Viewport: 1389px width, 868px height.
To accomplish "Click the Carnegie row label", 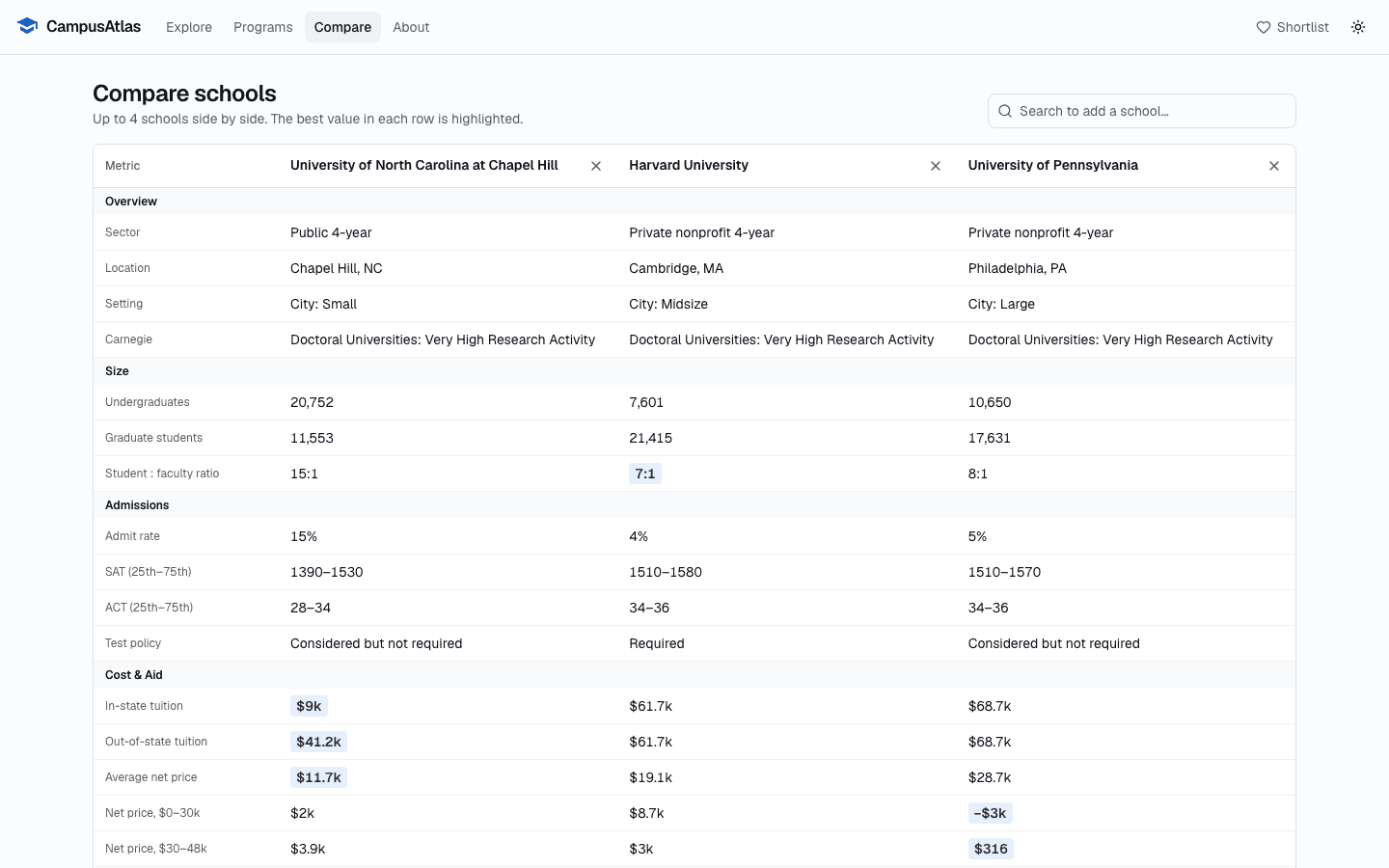I will (x=128, y=339).
